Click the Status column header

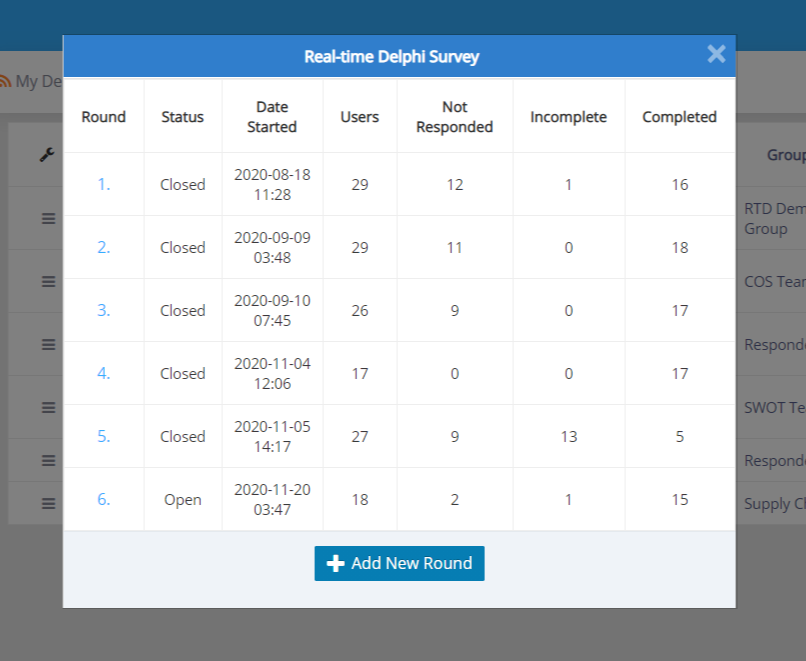pyautogui.click(x=182, y=117)
